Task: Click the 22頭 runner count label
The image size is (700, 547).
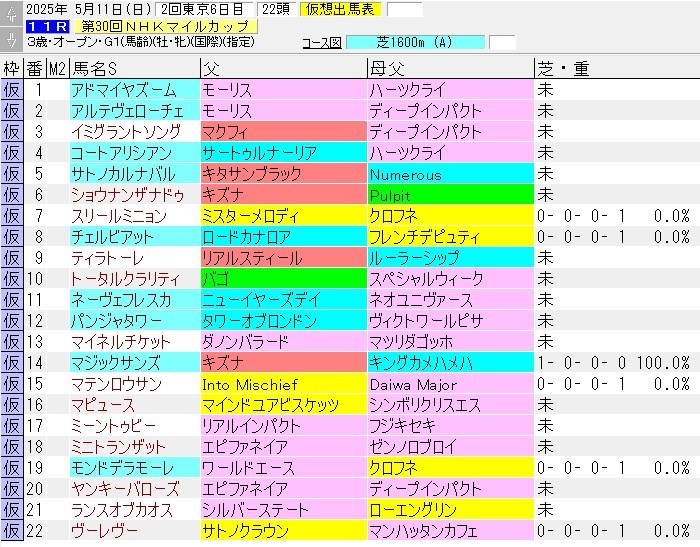Action: click(276, 9)
